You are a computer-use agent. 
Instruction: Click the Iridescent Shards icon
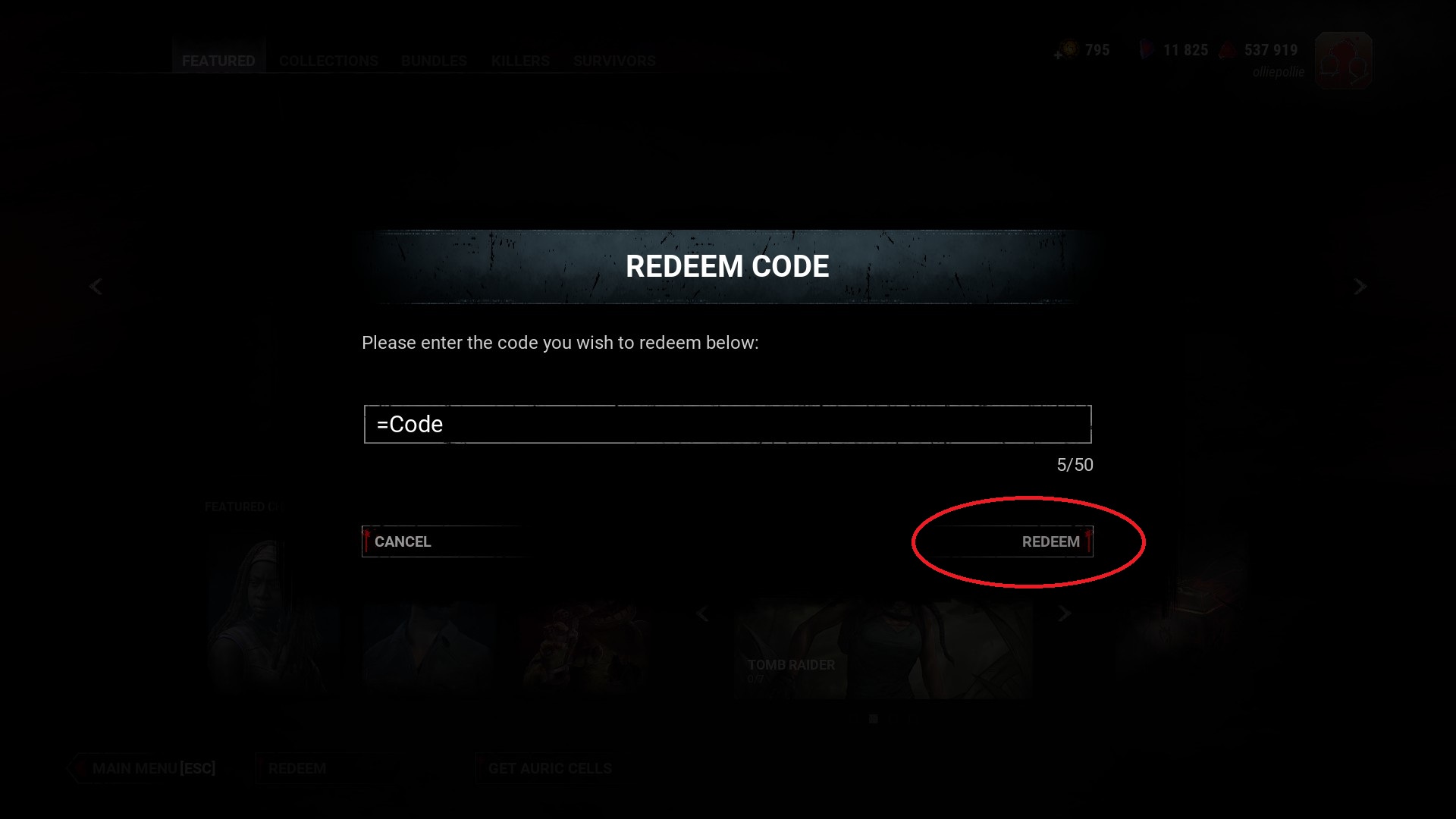(1147, 50)
